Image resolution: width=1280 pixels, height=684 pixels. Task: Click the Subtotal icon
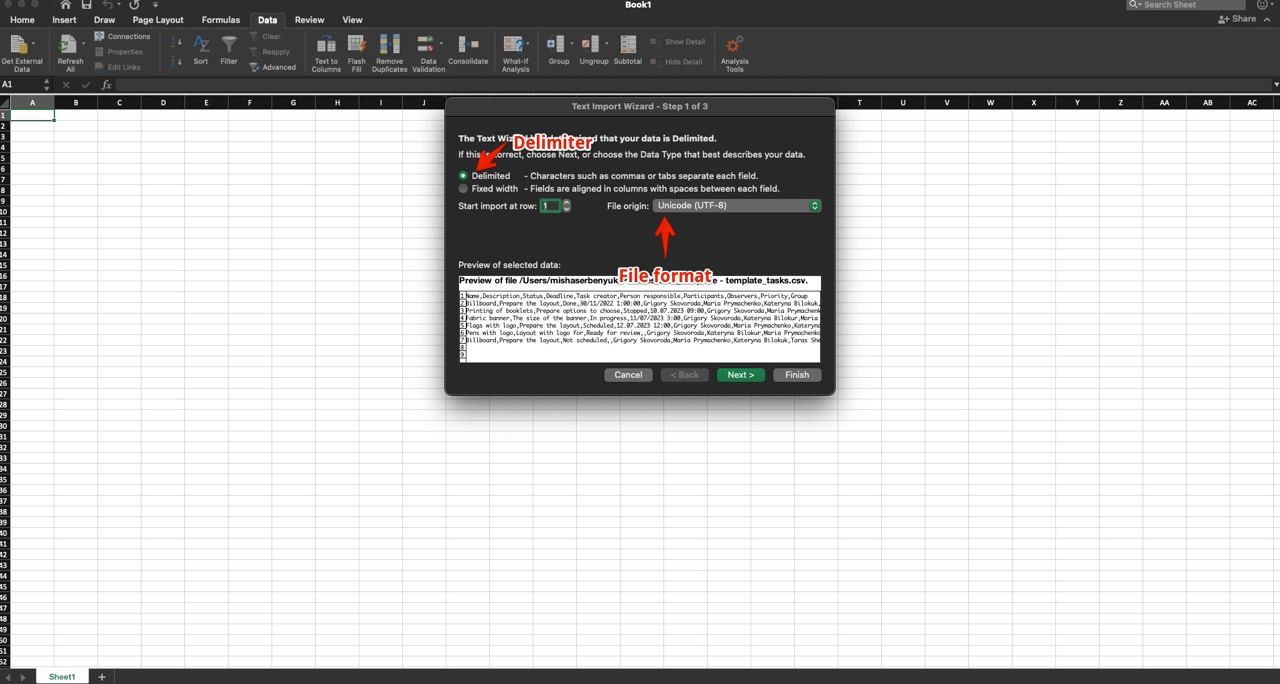tap(628, 46)
